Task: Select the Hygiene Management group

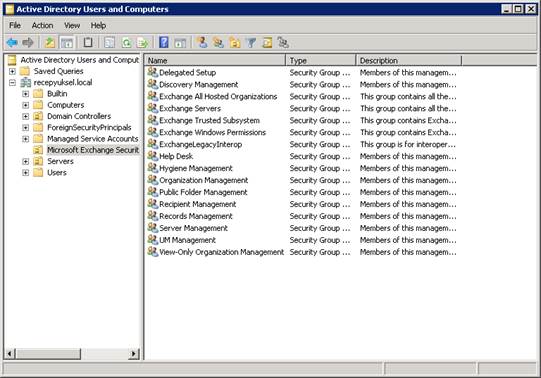Action: [196, 168]
